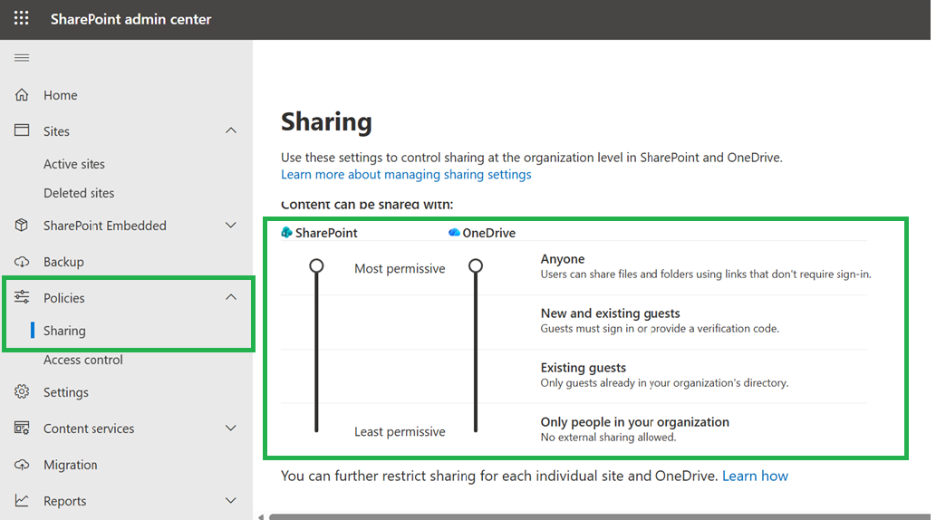Collapse the Policies section chevron

[x=231, y=297]
